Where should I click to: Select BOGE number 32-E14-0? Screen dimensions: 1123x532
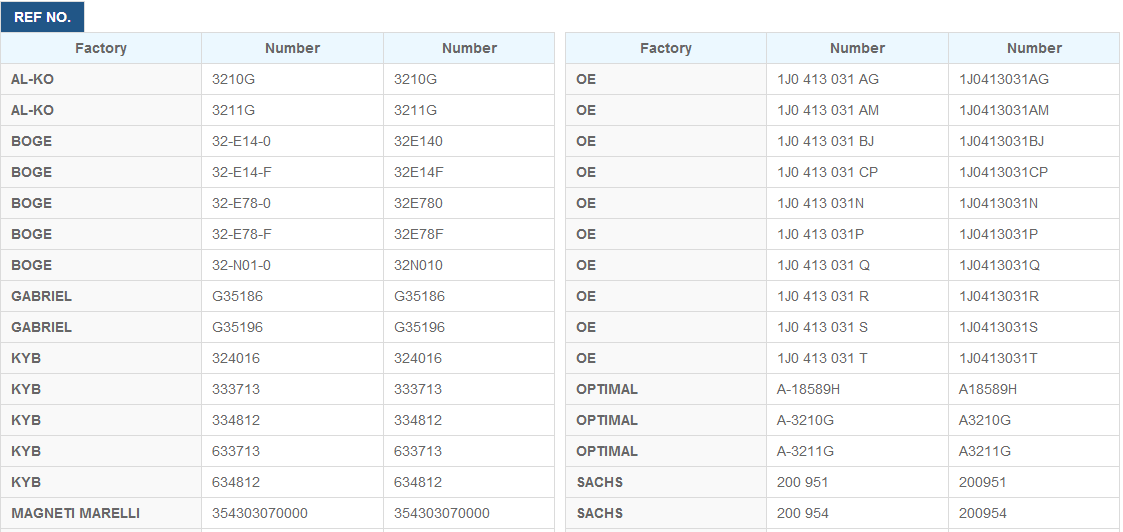292,141
